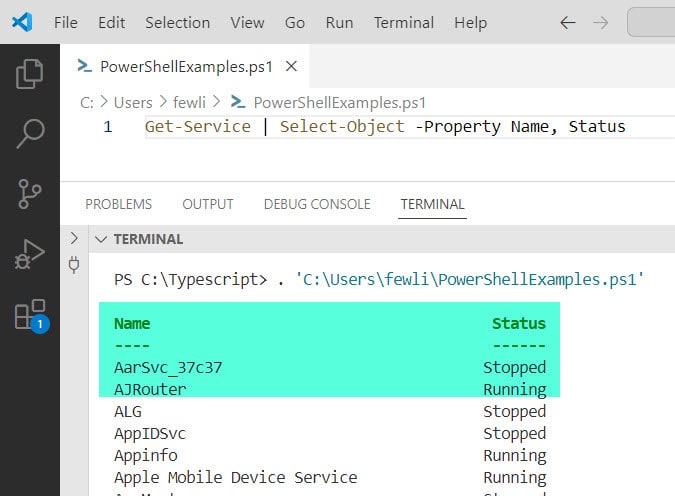This screenshot has height=496, width=675.
Task: Select the TERMINAL panel tab
Action: click(432, 204)
